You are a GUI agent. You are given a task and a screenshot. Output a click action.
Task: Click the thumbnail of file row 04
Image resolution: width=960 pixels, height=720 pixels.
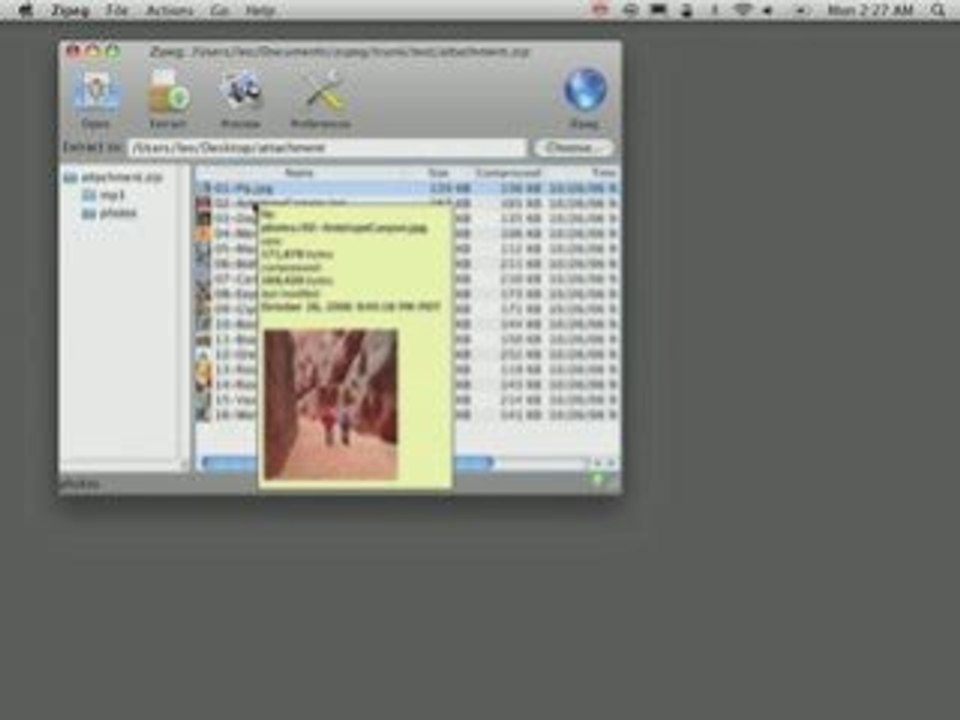[204, 233]
